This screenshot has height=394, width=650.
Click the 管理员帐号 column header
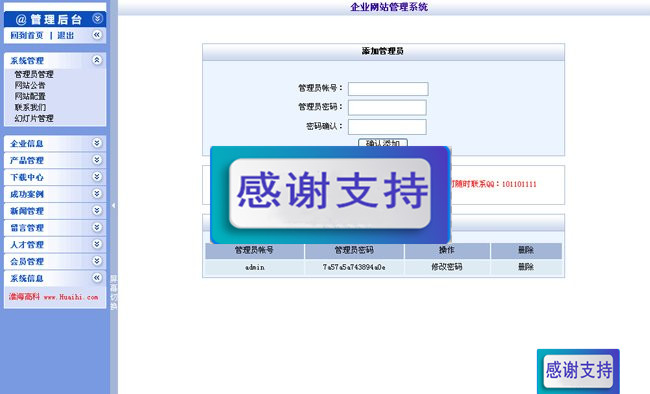[255, 250]
